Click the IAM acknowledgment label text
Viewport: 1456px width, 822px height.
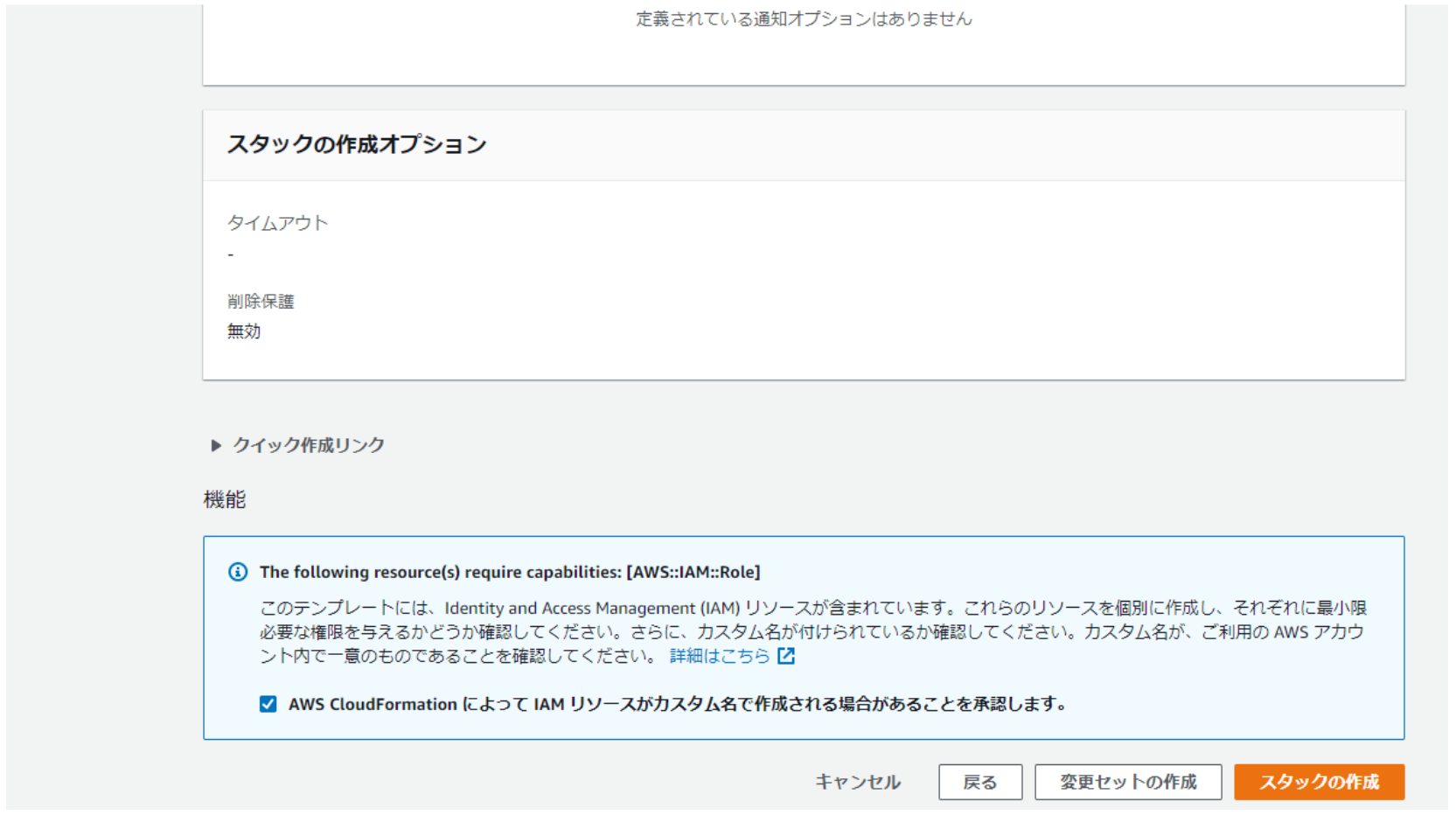click(x=678, y=704)
